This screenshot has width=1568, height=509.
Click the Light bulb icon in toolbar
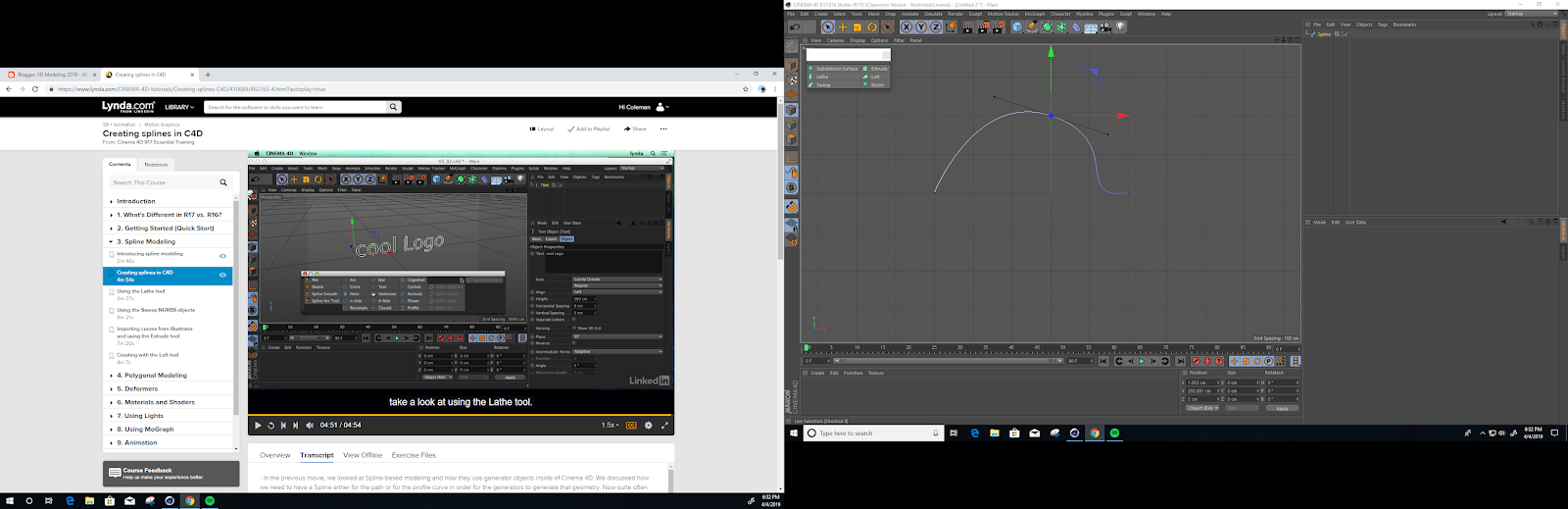point(1120,27)
